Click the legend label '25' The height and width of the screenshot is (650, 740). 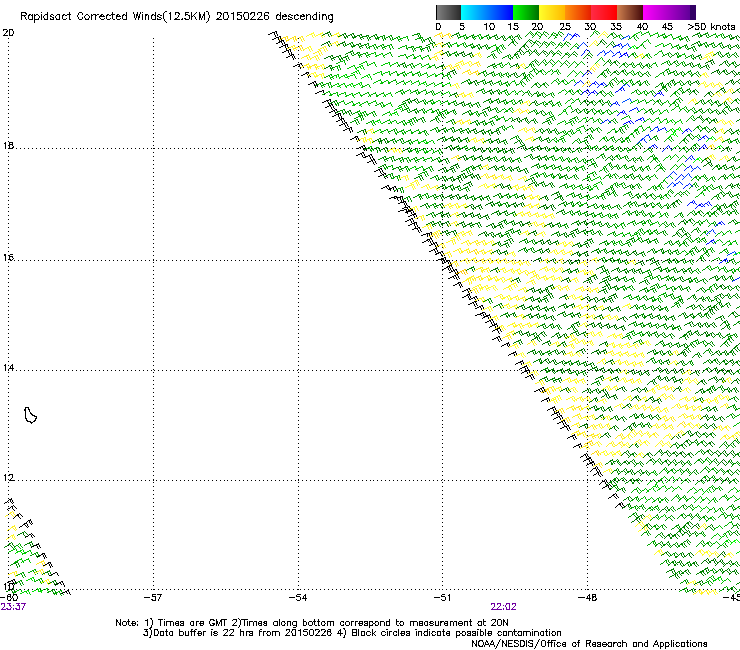coord(565,27)
